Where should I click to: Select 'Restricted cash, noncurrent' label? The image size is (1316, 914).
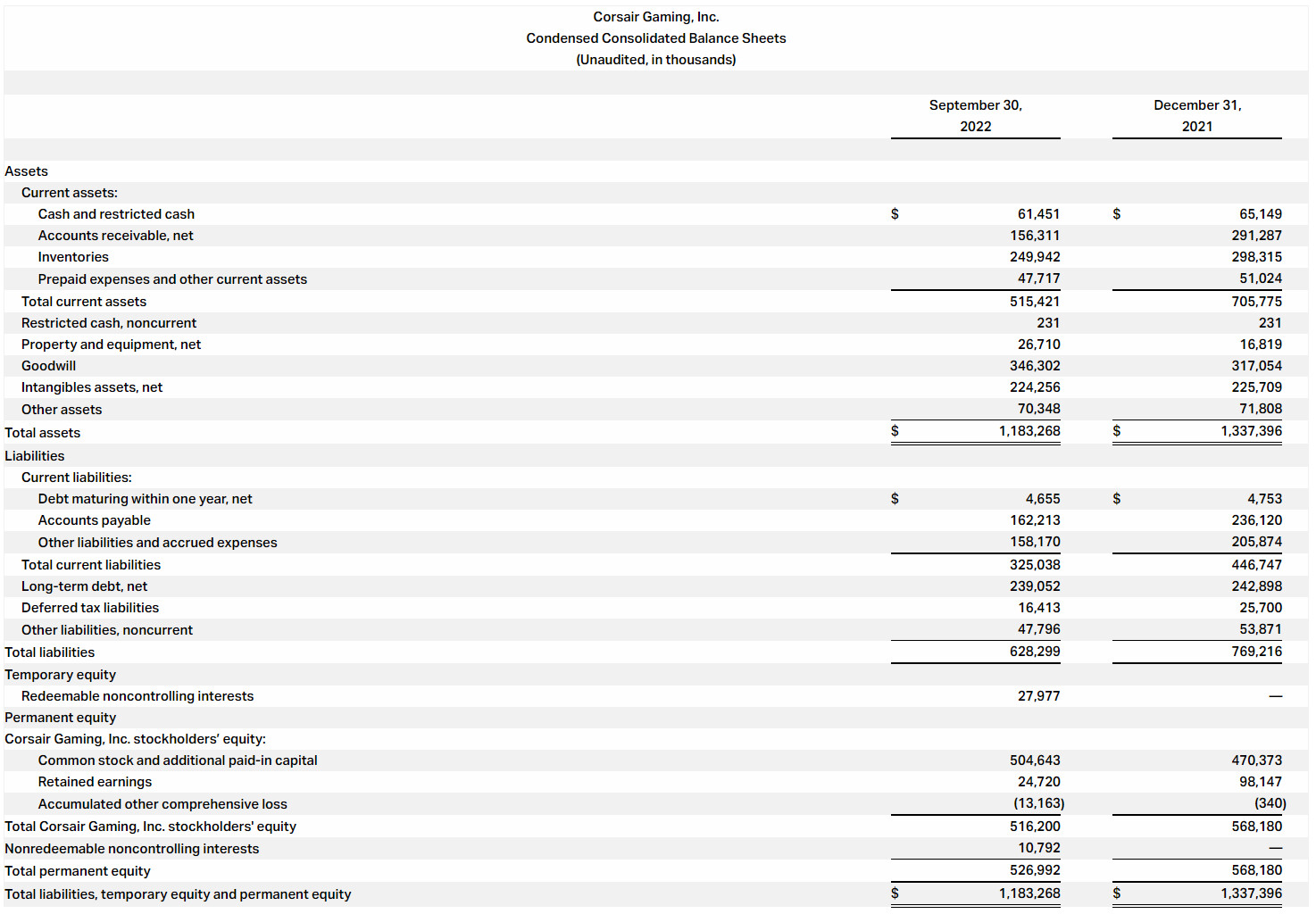(109, 323)
